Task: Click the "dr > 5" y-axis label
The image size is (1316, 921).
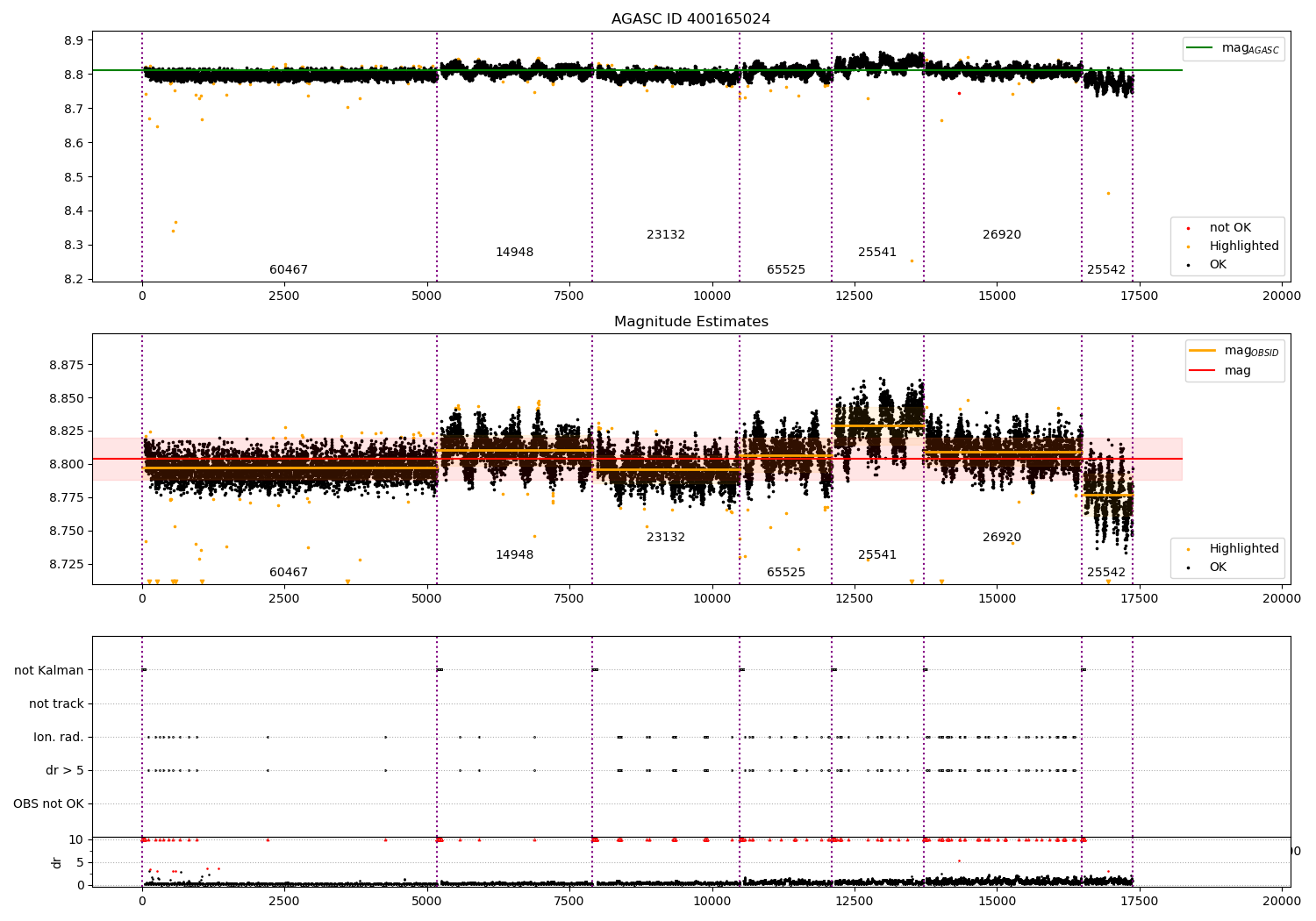Action: point(65,770)
